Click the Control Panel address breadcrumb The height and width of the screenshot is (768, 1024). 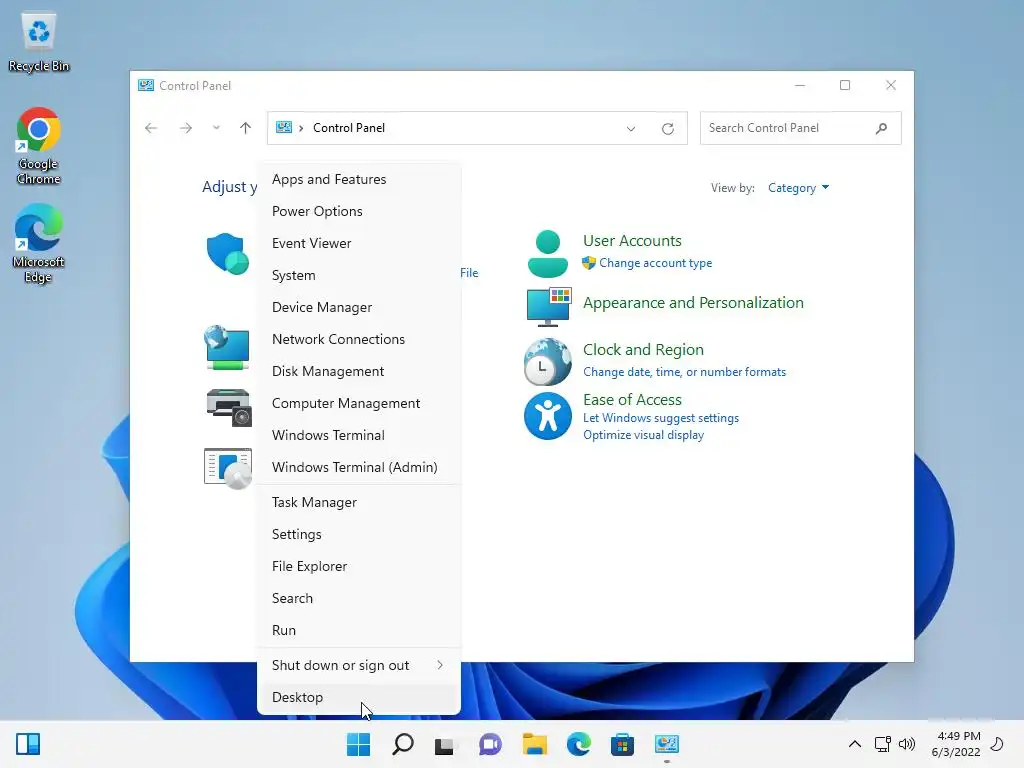pyautogui.click(x=349, y=128)
